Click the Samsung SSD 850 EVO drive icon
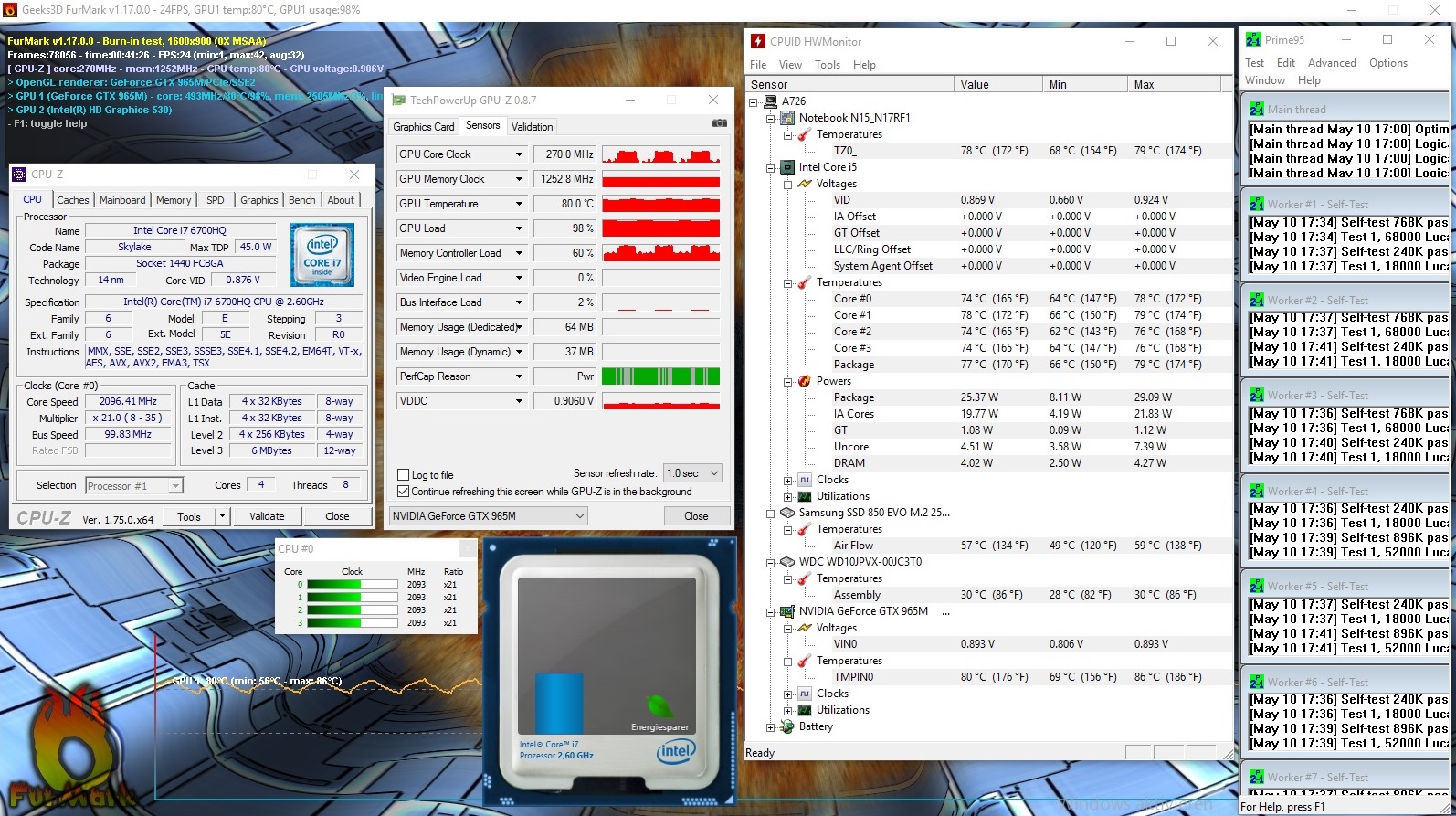The image size is (1456, 816). coord(787,513)
